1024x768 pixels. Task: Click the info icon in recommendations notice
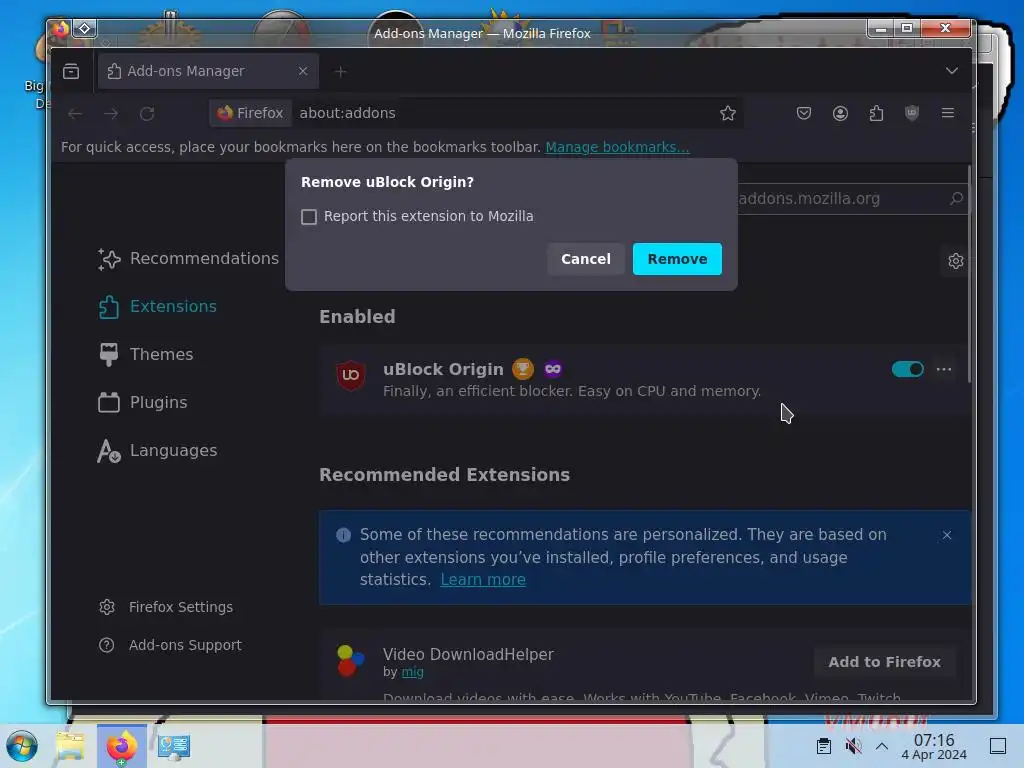pos(344,535)
